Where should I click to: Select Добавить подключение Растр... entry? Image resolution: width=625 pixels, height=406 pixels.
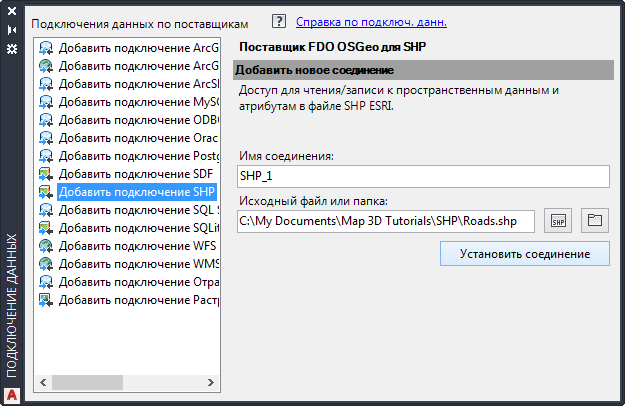pos(139,300)
